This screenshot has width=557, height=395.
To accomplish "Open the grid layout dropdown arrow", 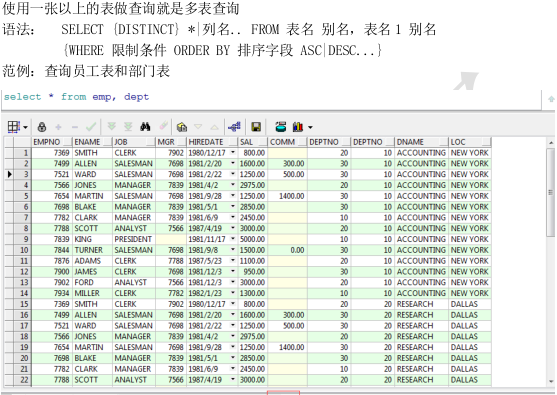I will tap(25, 127).
